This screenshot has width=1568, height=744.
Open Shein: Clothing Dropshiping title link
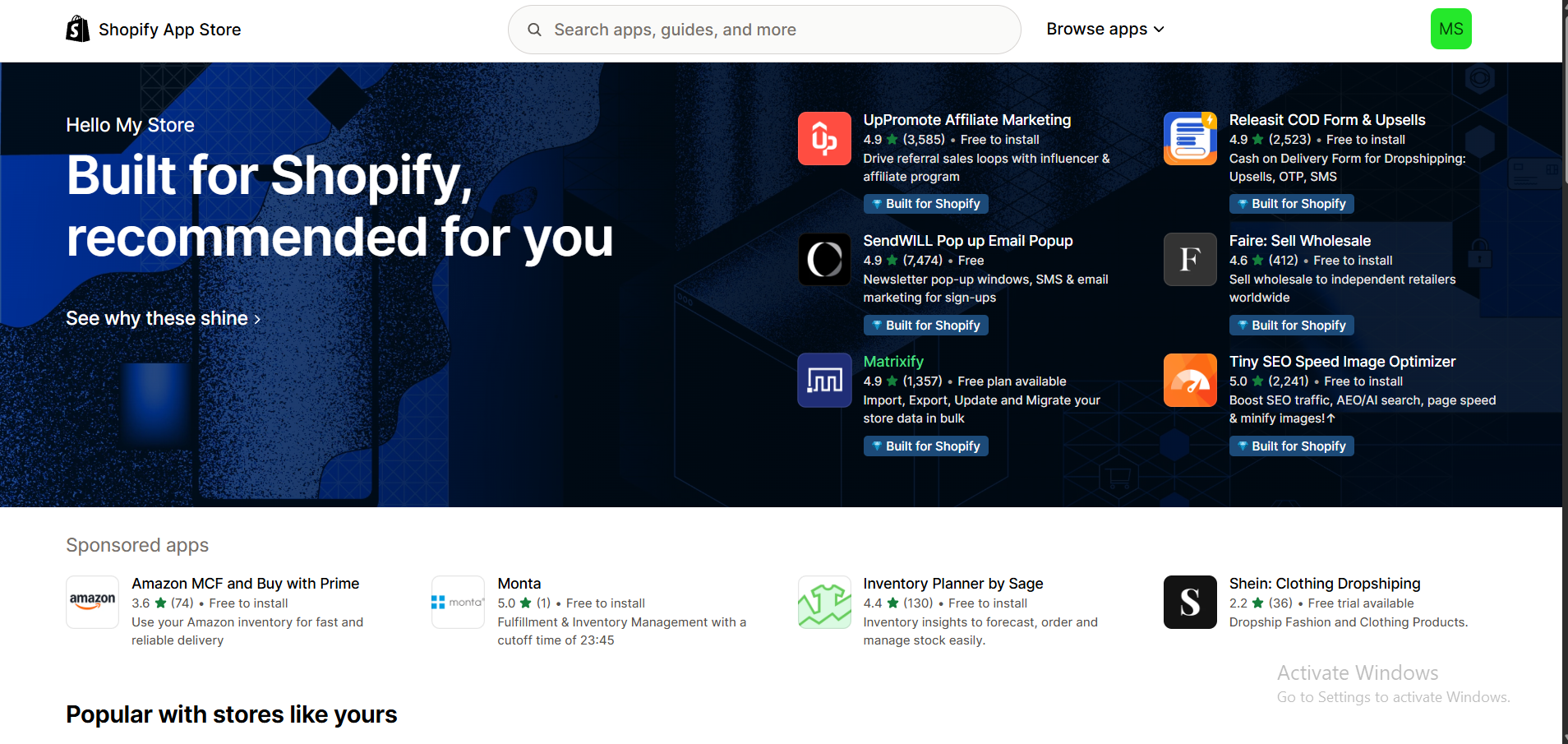click(1325, 584)
